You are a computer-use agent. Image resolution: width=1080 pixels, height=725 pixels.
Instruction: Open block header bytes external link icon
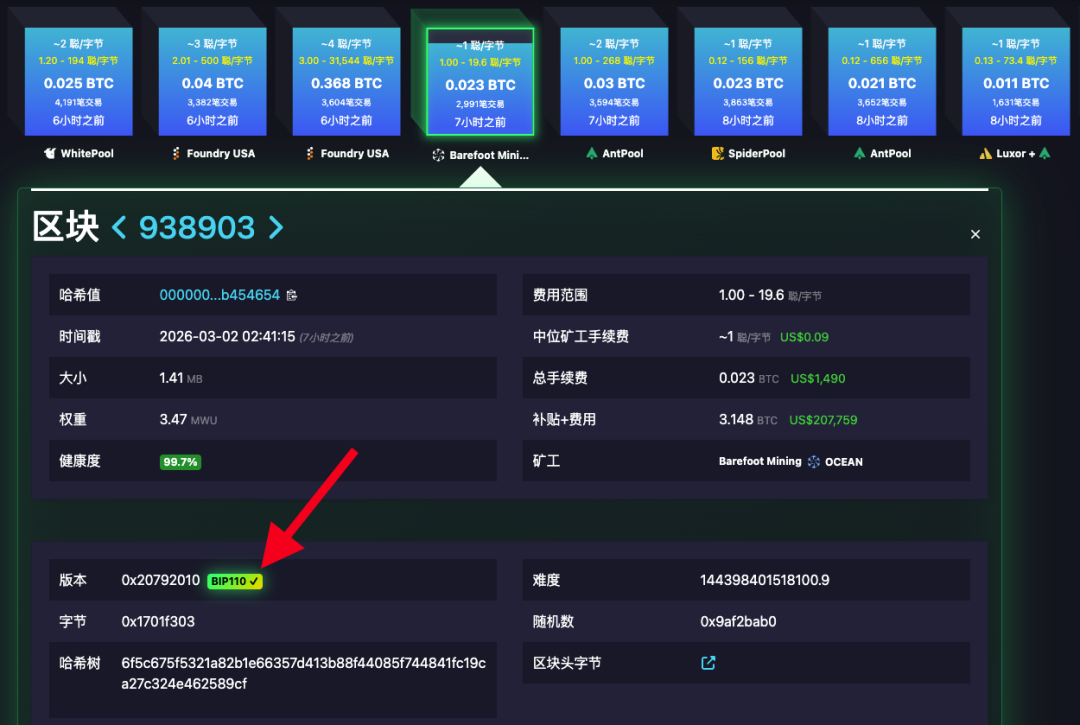point(708,662)
